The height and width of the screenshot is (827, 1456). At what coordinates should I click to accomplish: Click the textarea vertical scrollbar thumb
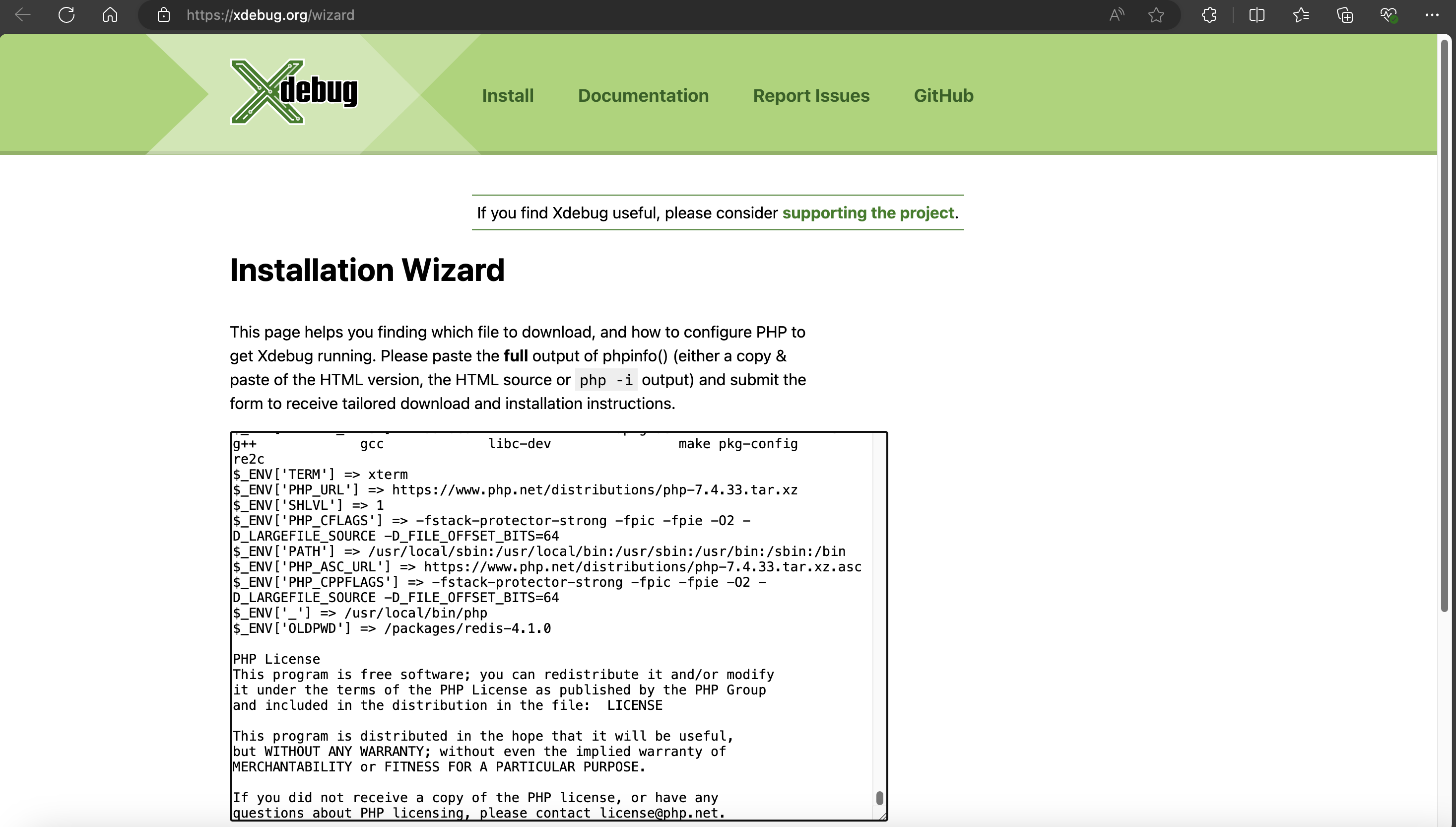(879, 797)
